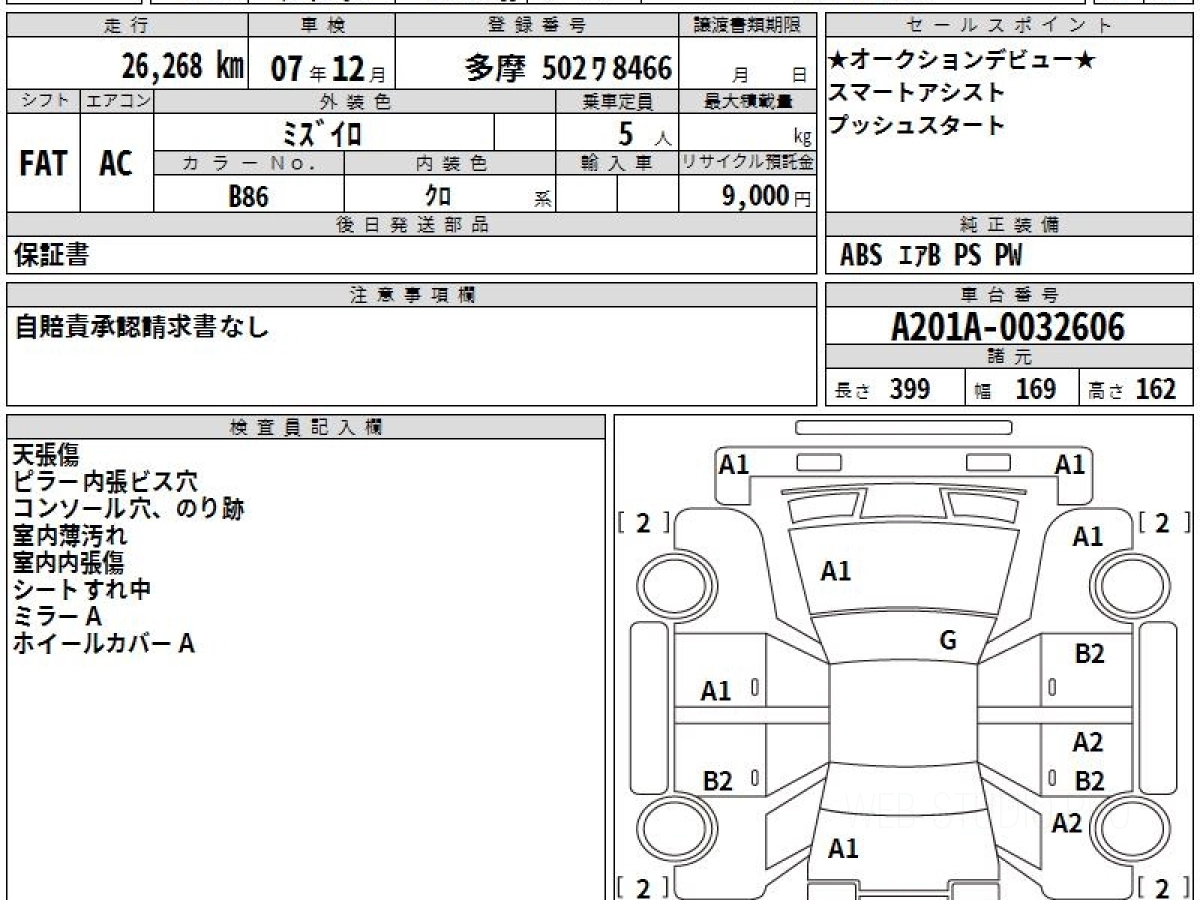Click the 輸入車 header
Viewport: 1200px width, 900px height.
pyautogui.click(x=617, y=163)
